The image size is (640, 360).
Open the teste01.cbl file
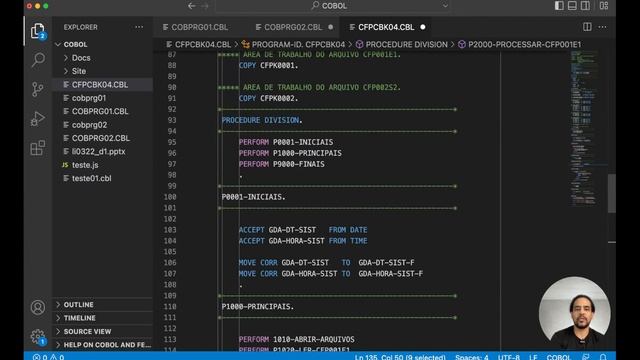point(91,178)
